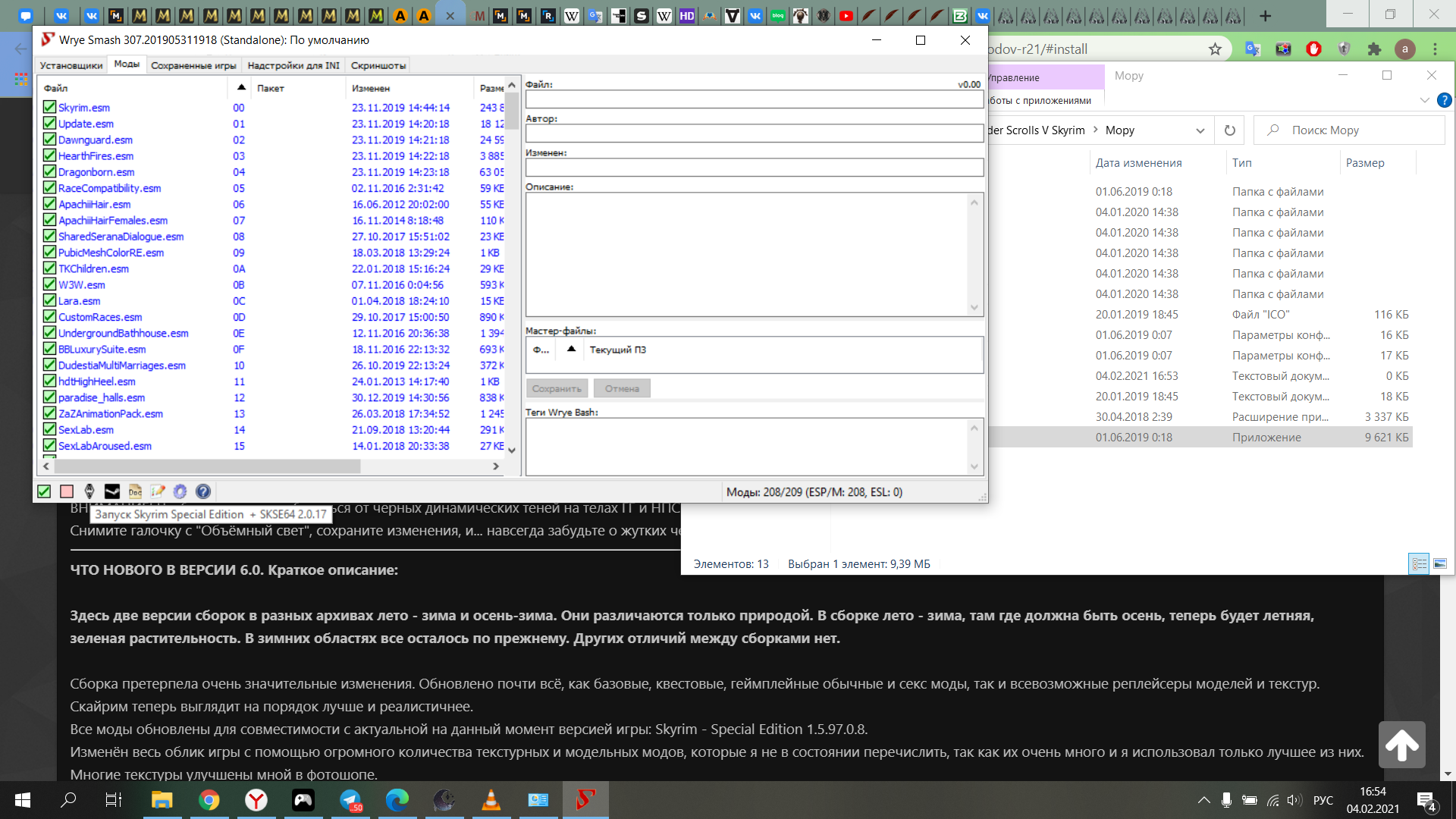Click the green checkmark status bar icon
1456x819 pixels.
click(x=44, y=491)
